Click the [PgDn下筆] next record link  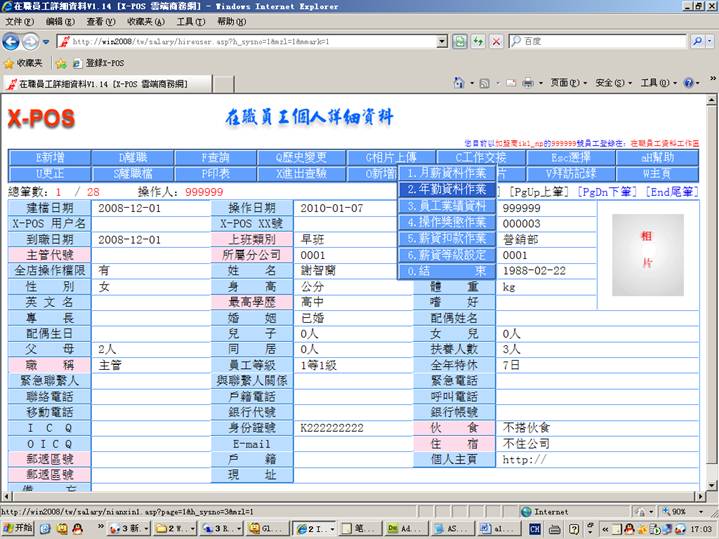pos(609,191)
